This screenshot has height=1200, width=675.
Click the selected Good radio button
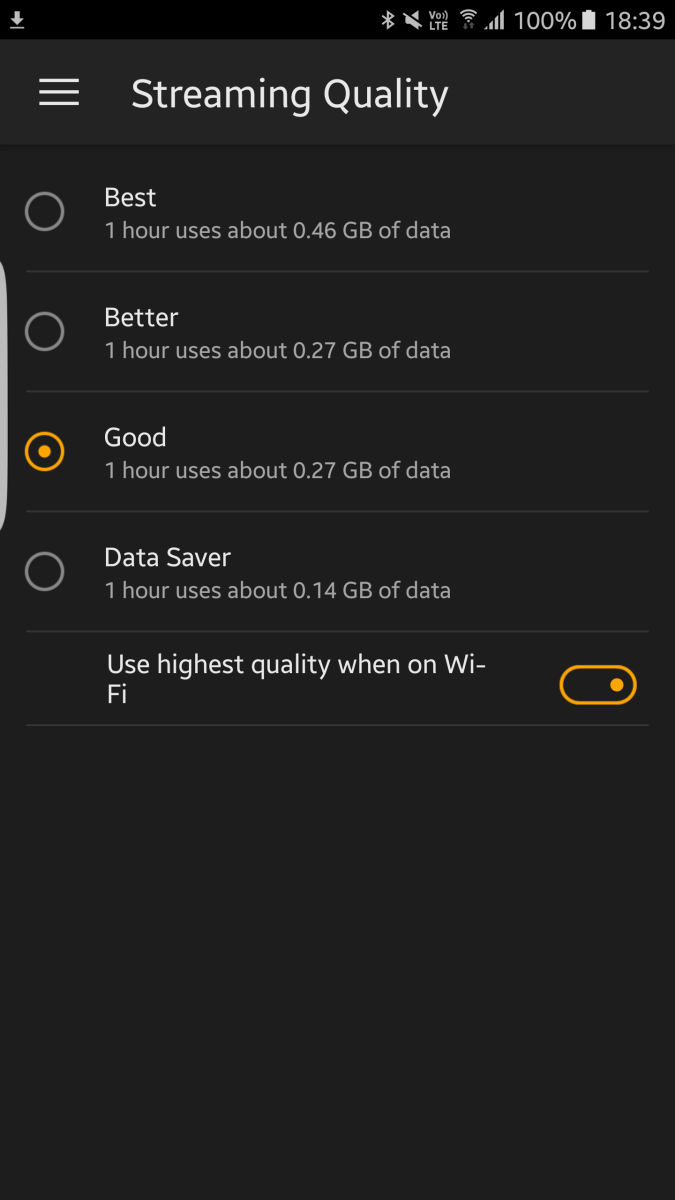coord(45,452)
